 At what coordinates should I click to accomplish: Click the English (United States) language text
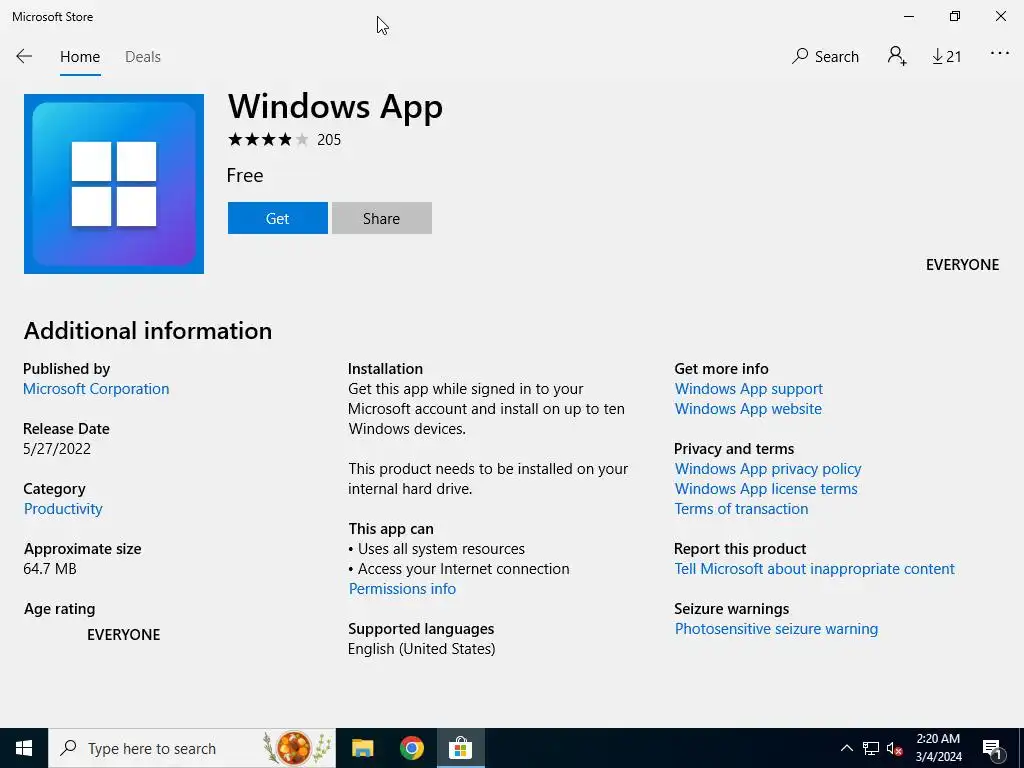tap(421, 649)
